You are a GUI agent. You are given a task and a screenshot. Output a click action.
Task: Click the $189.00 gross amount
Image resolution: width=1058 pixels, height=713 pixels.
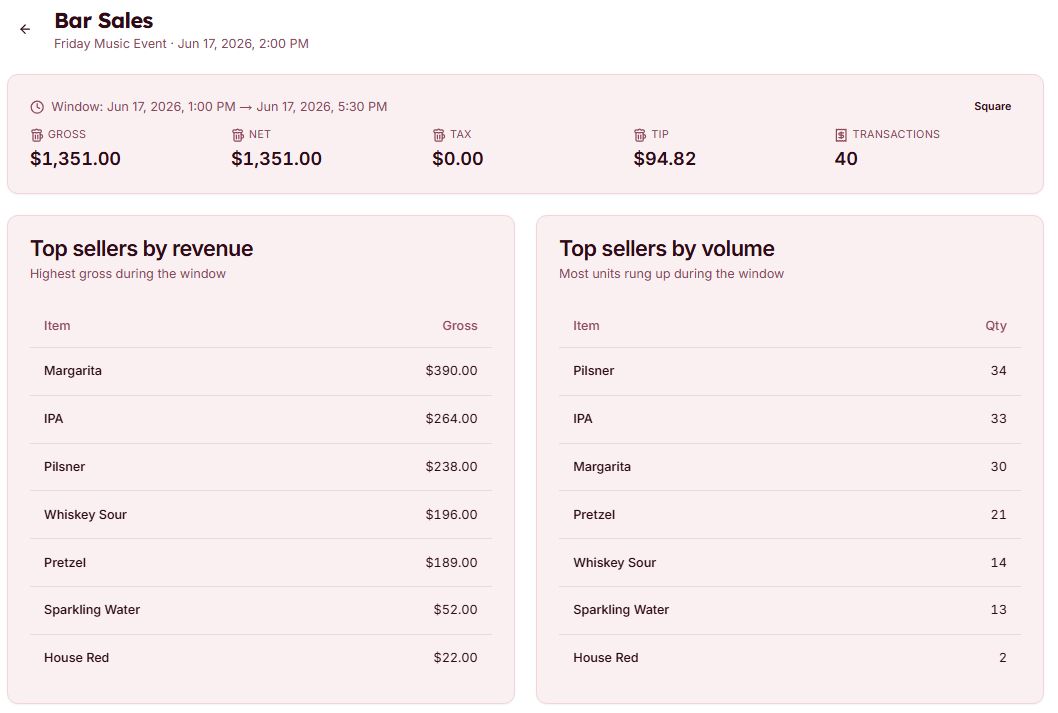(x=451, y=563)
